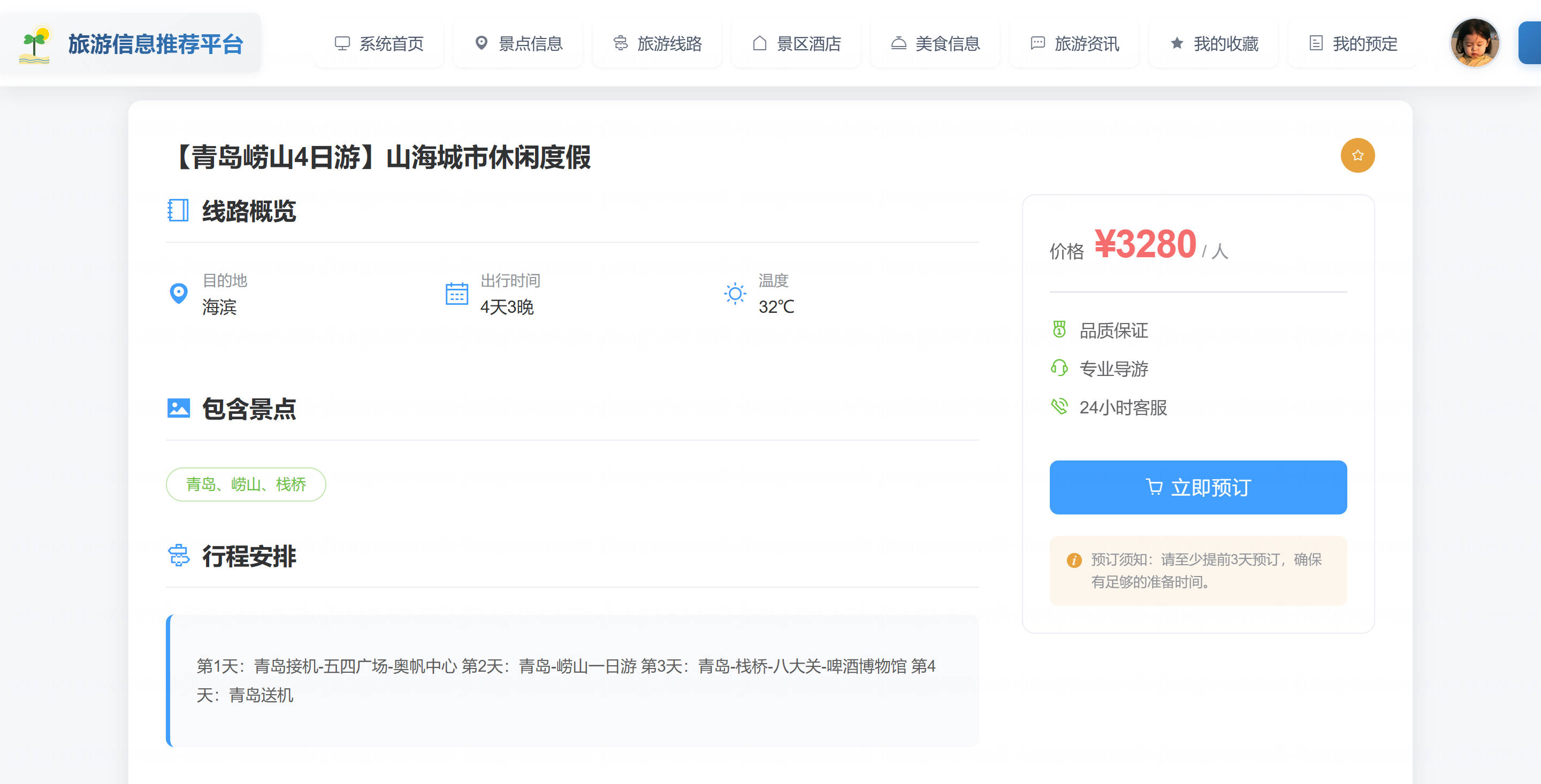
Task: Click the medal icon beside 品质保证
Action: (x=1059, y=329)
